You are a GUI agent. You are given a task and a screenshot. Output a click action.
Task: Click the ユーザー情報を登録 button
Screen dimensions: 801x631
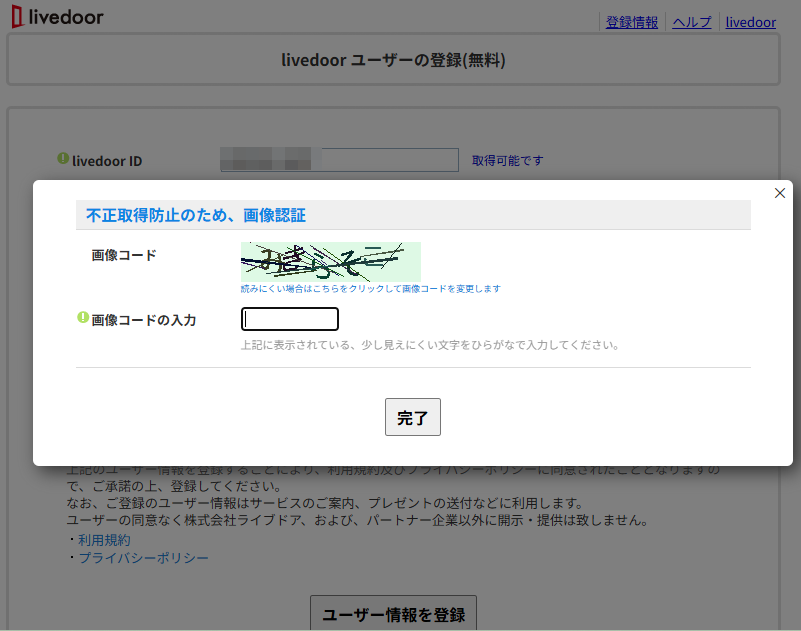(393, 613)
